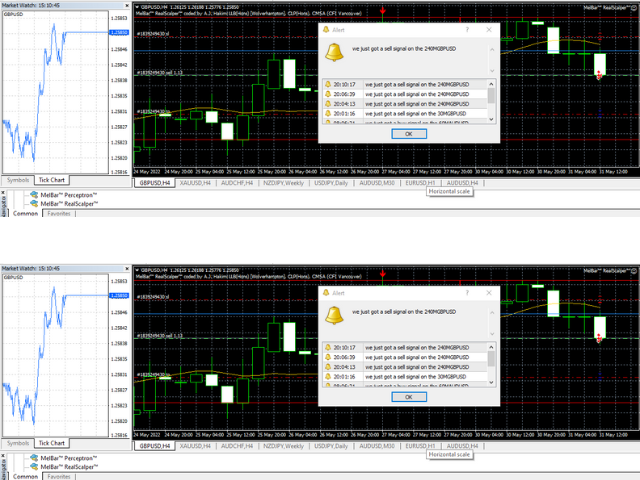Open help in the lower Alert dialog
640x480 pixels.
[x=467, y=293]
